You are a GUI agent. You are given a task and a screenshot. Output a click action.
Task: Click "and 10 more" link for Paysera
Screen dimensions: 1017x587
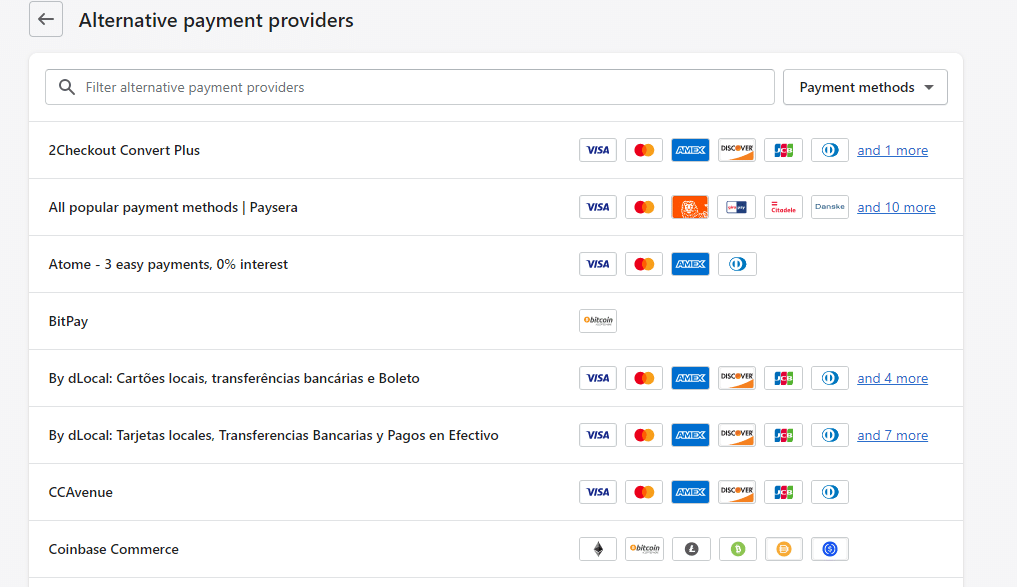(896, 207)
